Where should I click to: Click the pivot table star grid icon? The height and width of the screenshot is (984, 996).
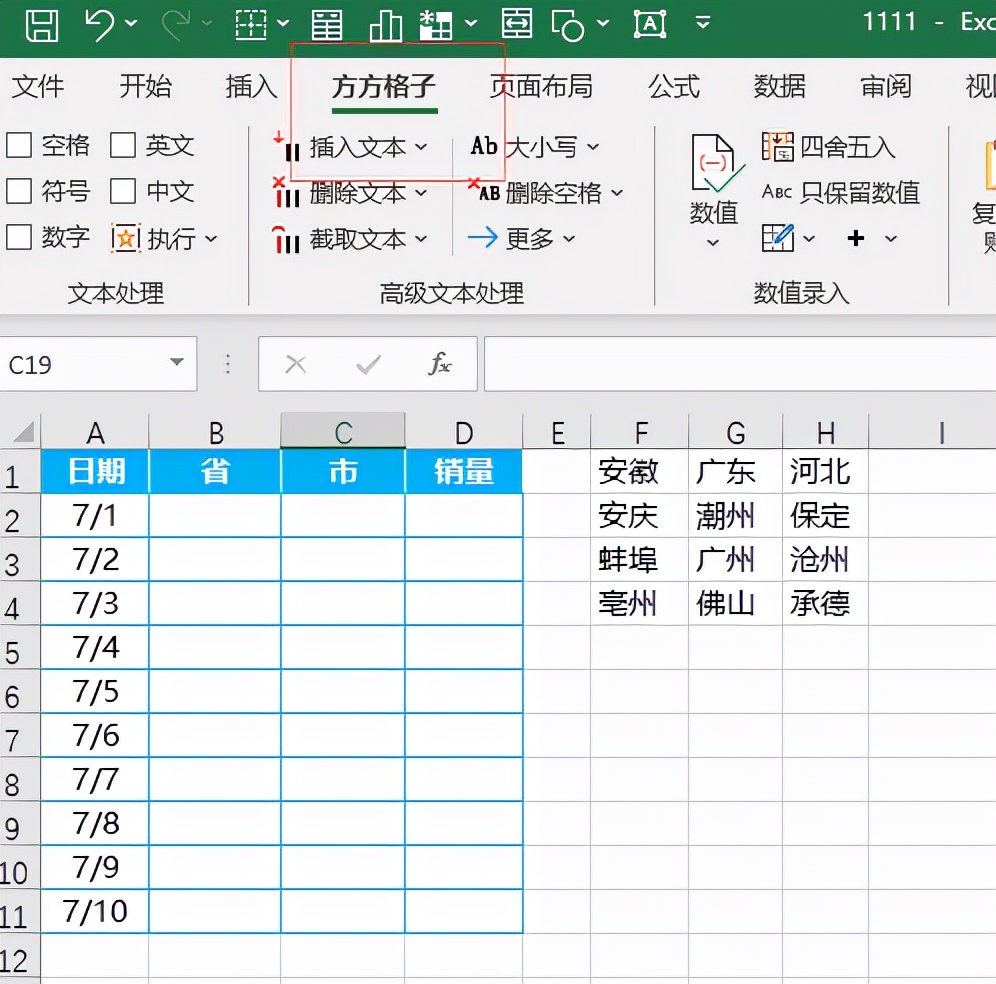click(436, 25)
